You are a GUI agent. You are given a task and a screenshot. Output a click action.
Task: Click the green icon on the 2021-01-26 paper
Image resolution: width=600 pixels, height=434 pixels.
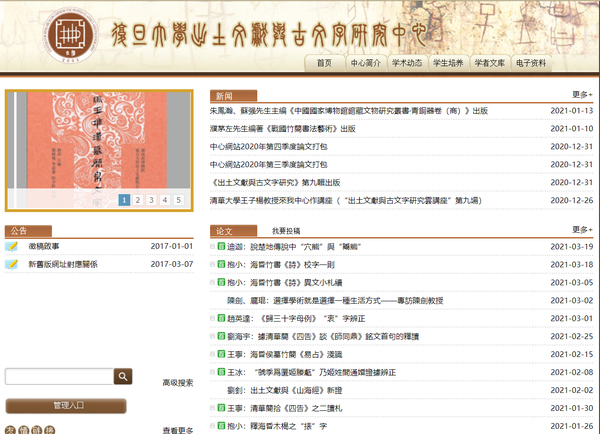coord(221,426)
